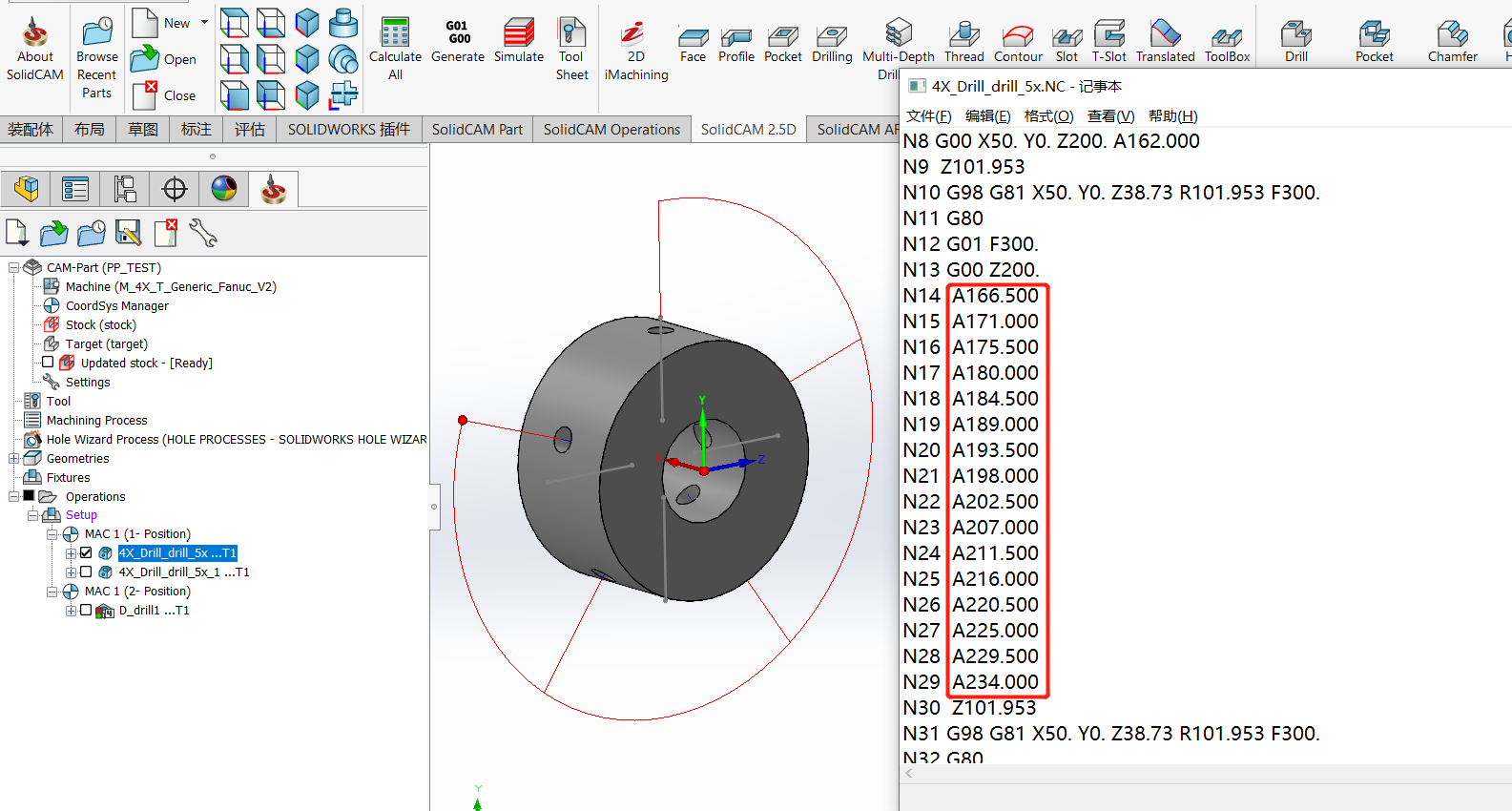The image size is (1512, 811).
Task: Add a Pocket operation in 2.5D toolbar
Action: [x=783, y=44]
